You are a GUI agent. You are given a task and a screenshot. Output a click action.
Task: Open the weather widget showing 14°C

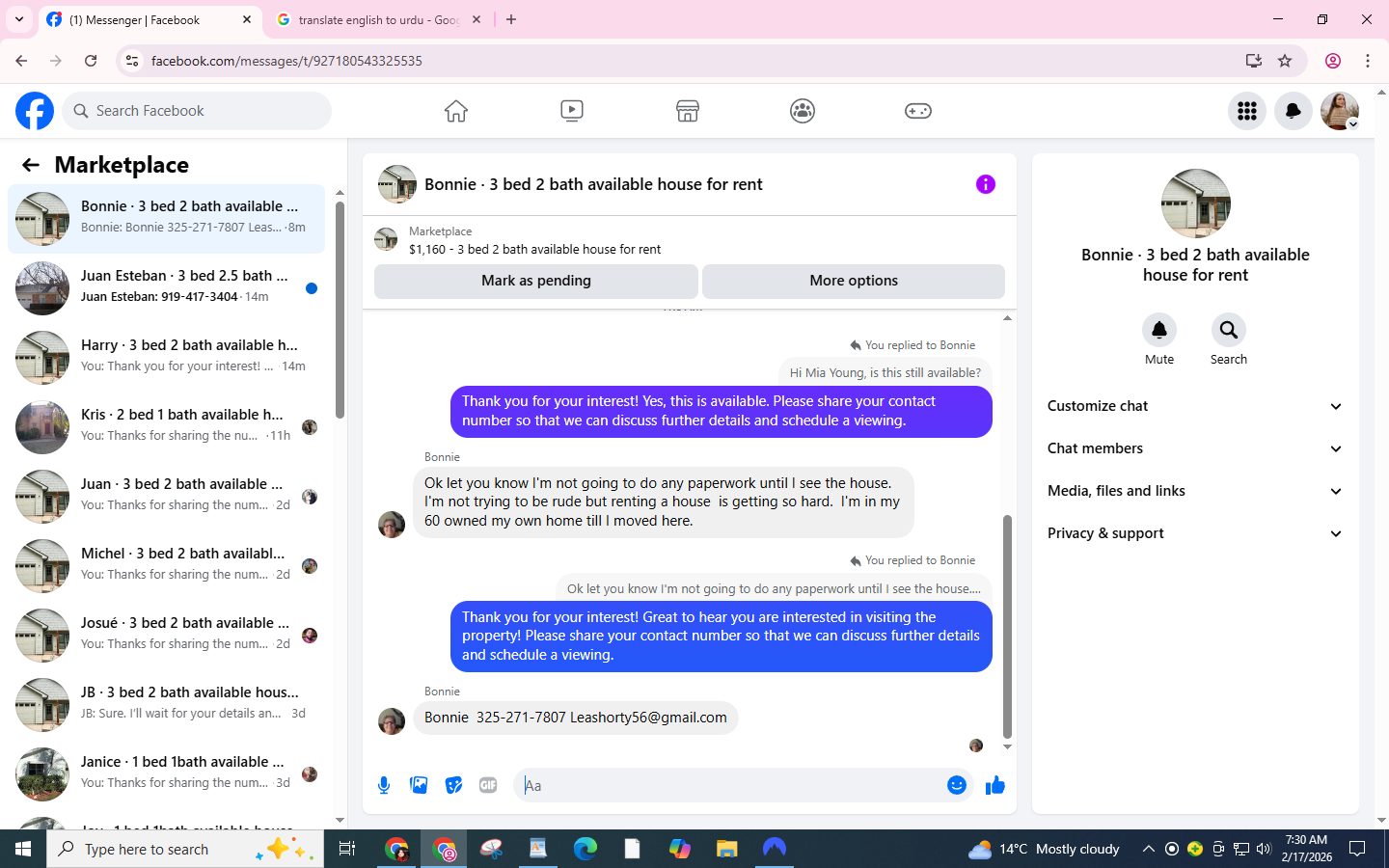pyautogui.click(x=1044, y=849)
